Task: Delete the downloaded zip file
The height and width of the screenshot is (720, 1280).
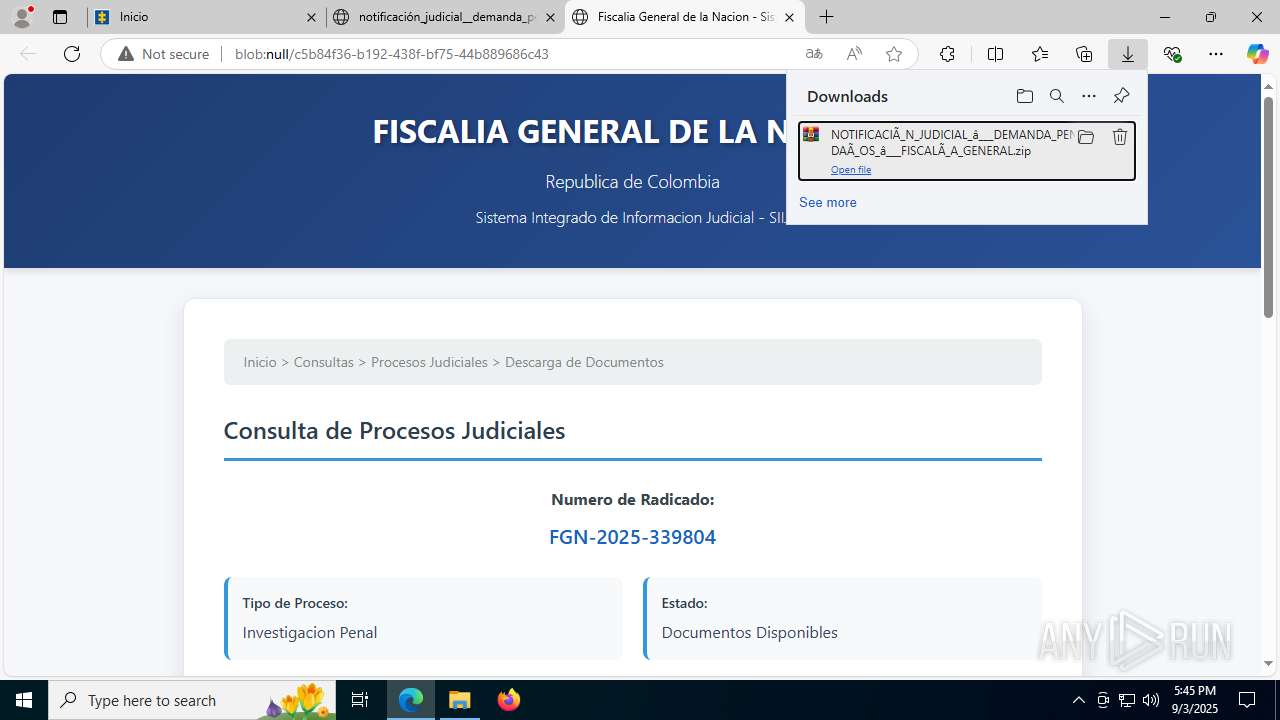Action: tap(1120, 137)
